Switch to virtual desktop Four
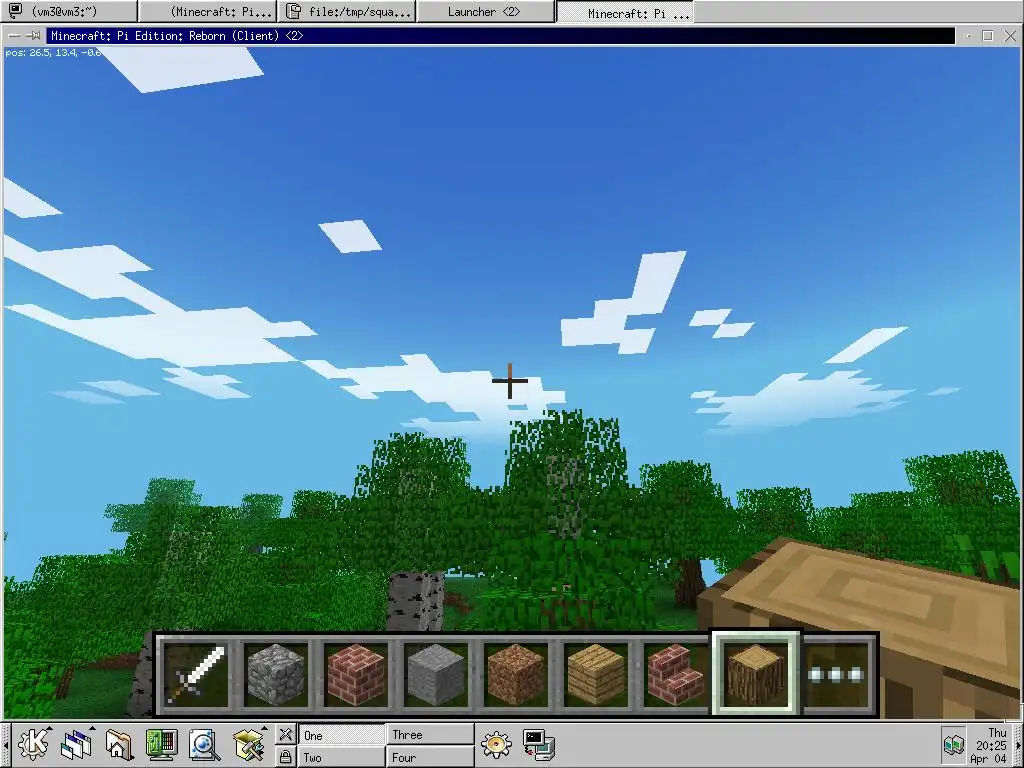This screenshot has width=1024, height=768. tap(430, 758)
